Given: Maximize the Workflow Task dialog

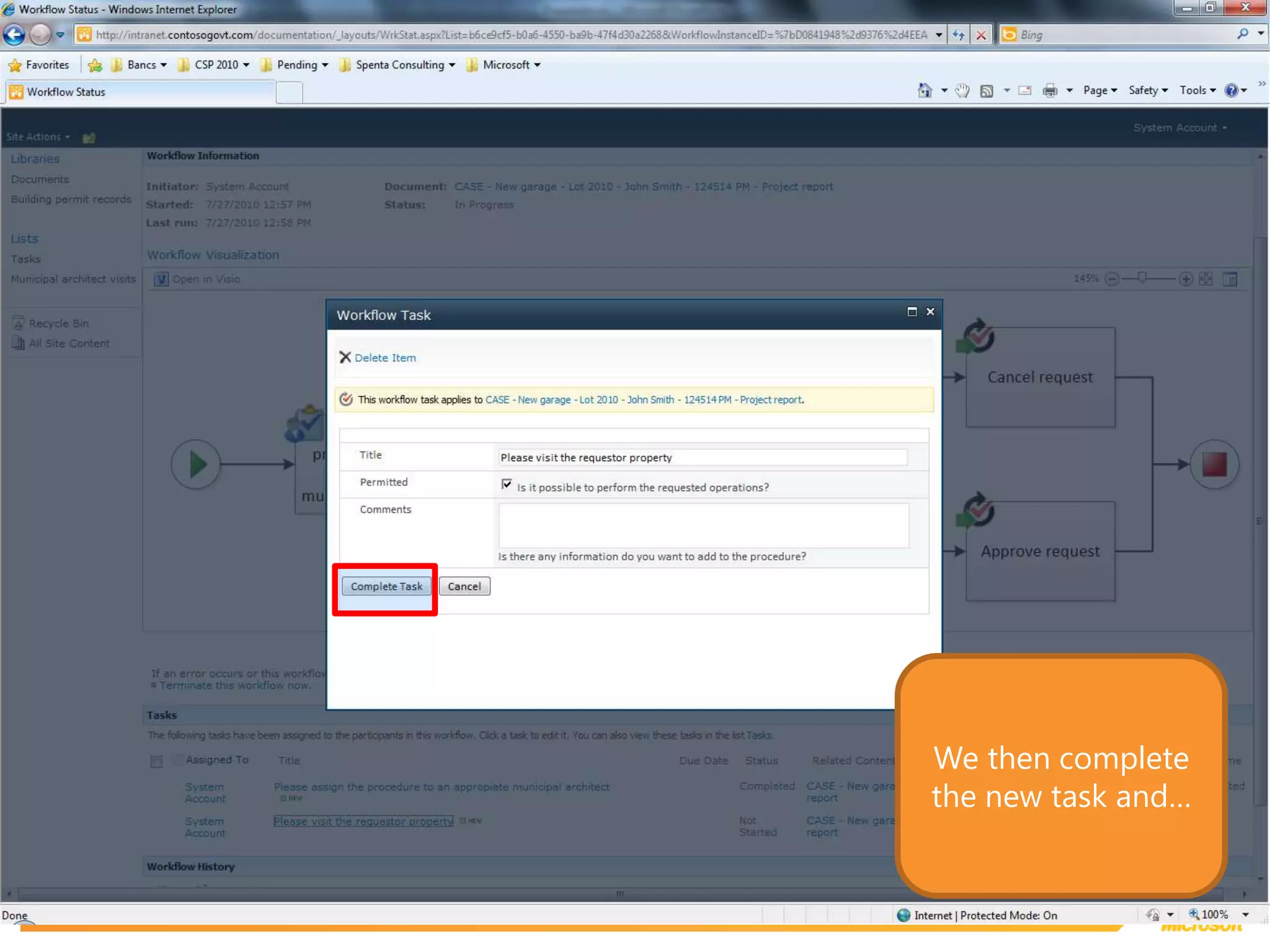Looking at the screenshot, I should click(912, 312).
